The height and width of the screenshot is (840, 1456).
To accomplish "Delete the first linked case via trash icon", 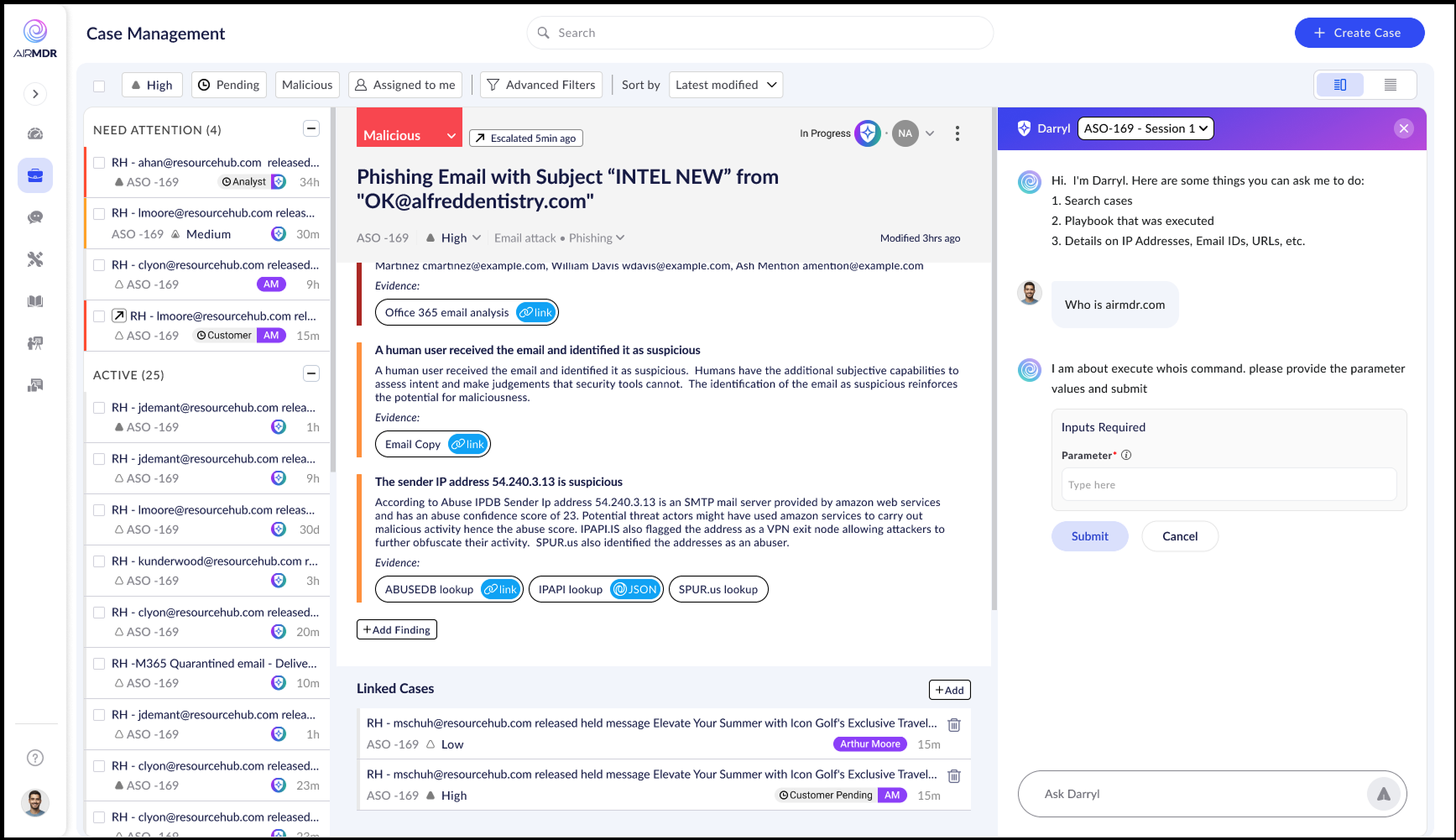I will click(953, 724).
